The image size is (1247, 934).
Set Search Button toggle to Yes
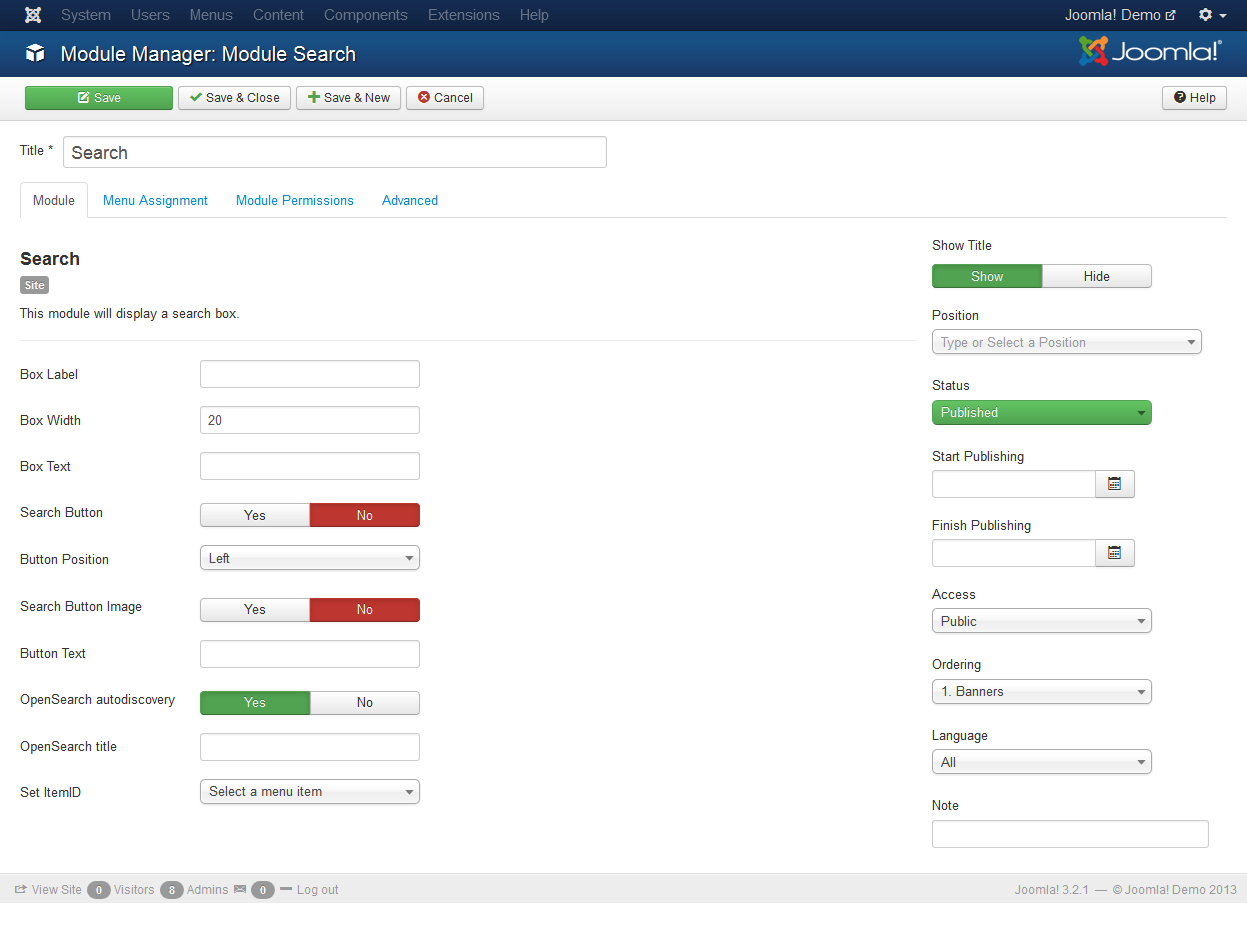pos(255,515)
